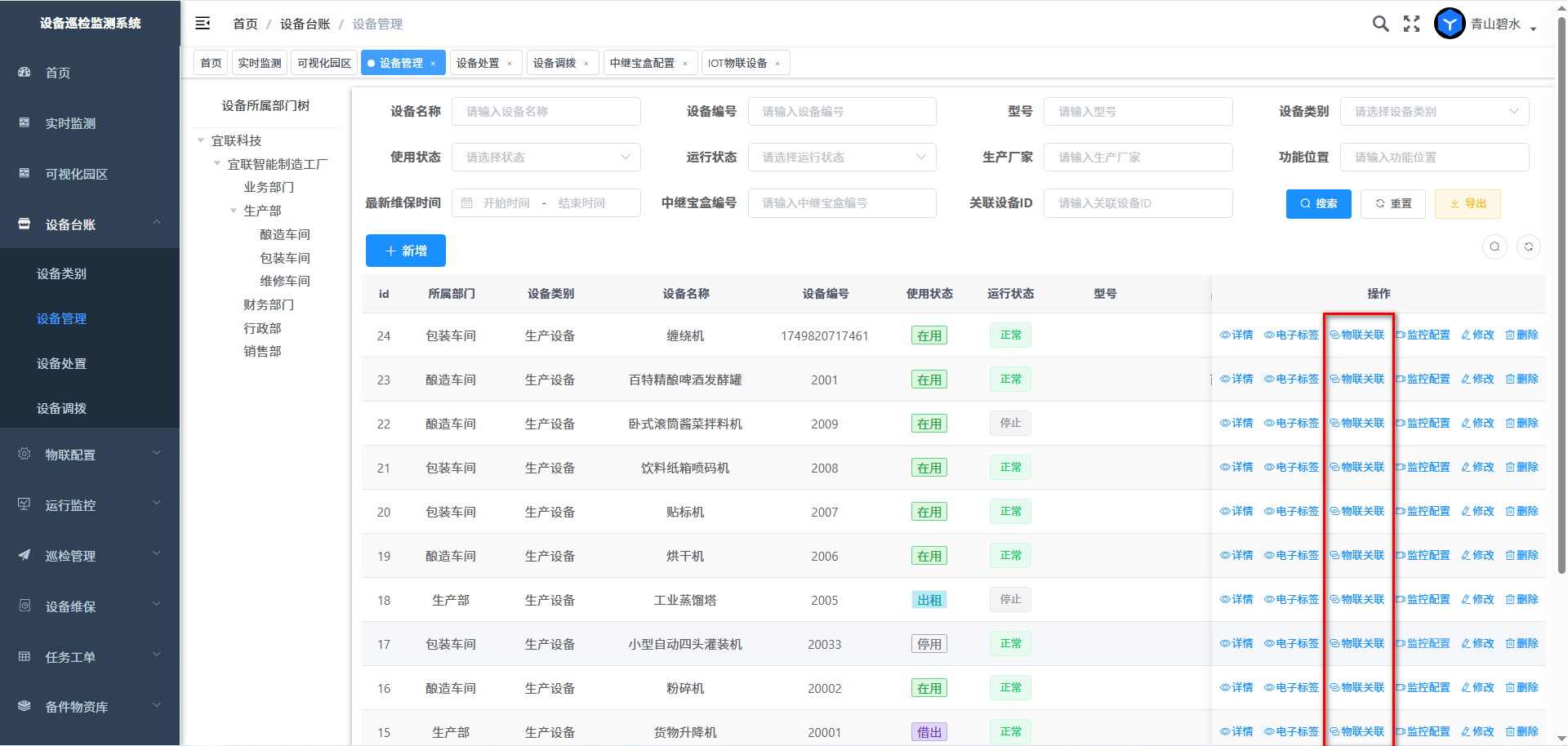
Task: Click the 设备名称 input field
Action: click(x=546, y=112)
